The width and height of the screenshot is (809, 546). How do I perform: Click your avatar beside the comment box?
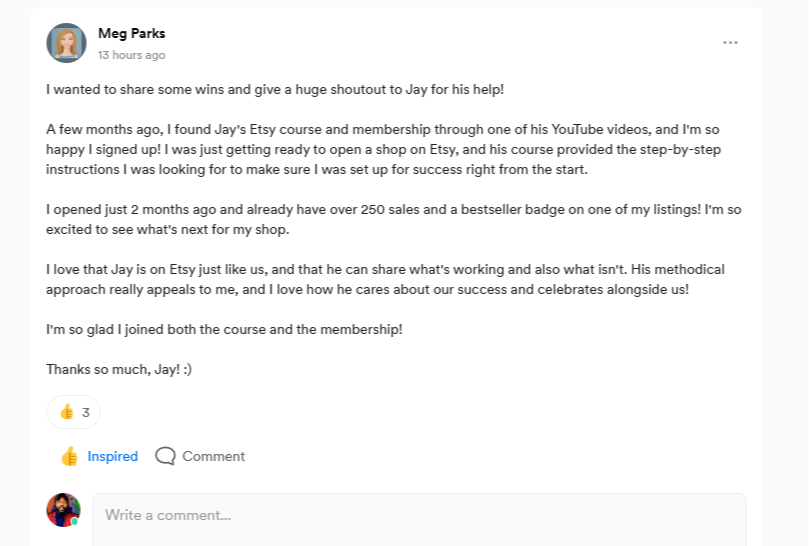(x=63, y=510)
